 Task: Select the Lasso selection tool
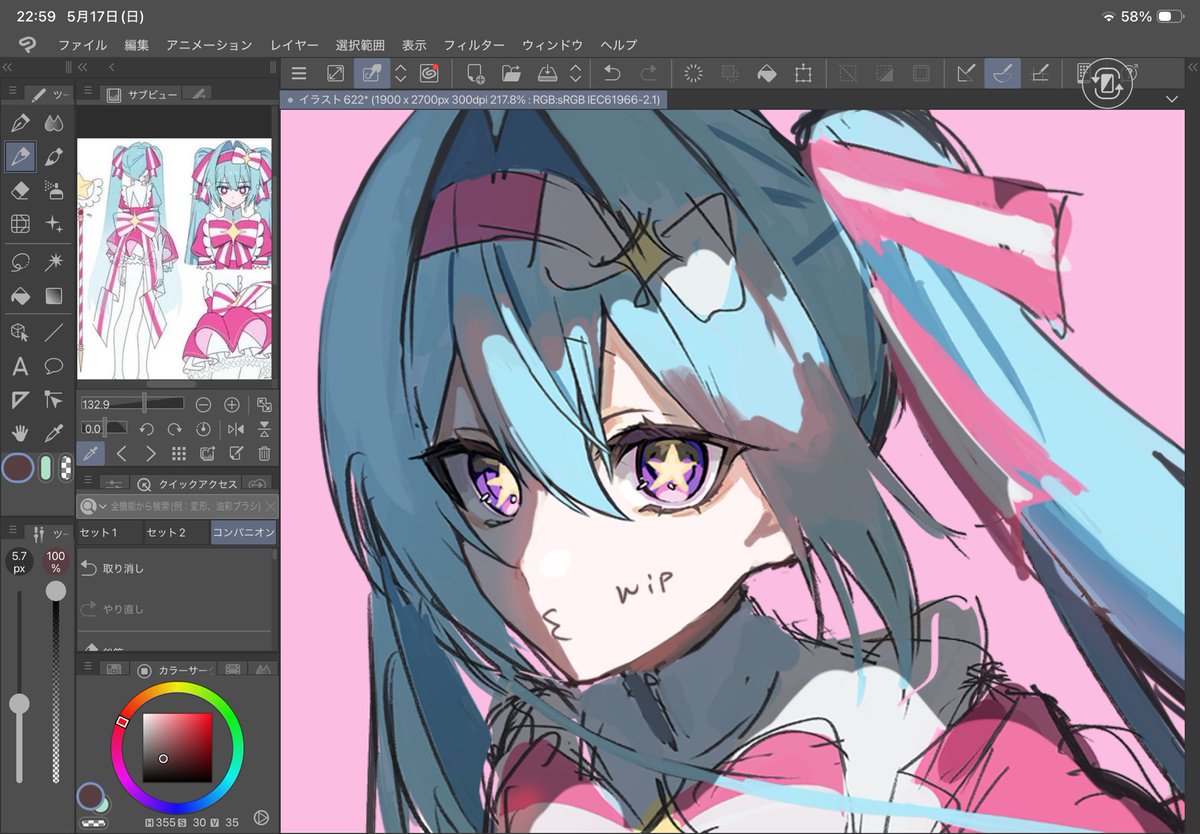[19, 261]
